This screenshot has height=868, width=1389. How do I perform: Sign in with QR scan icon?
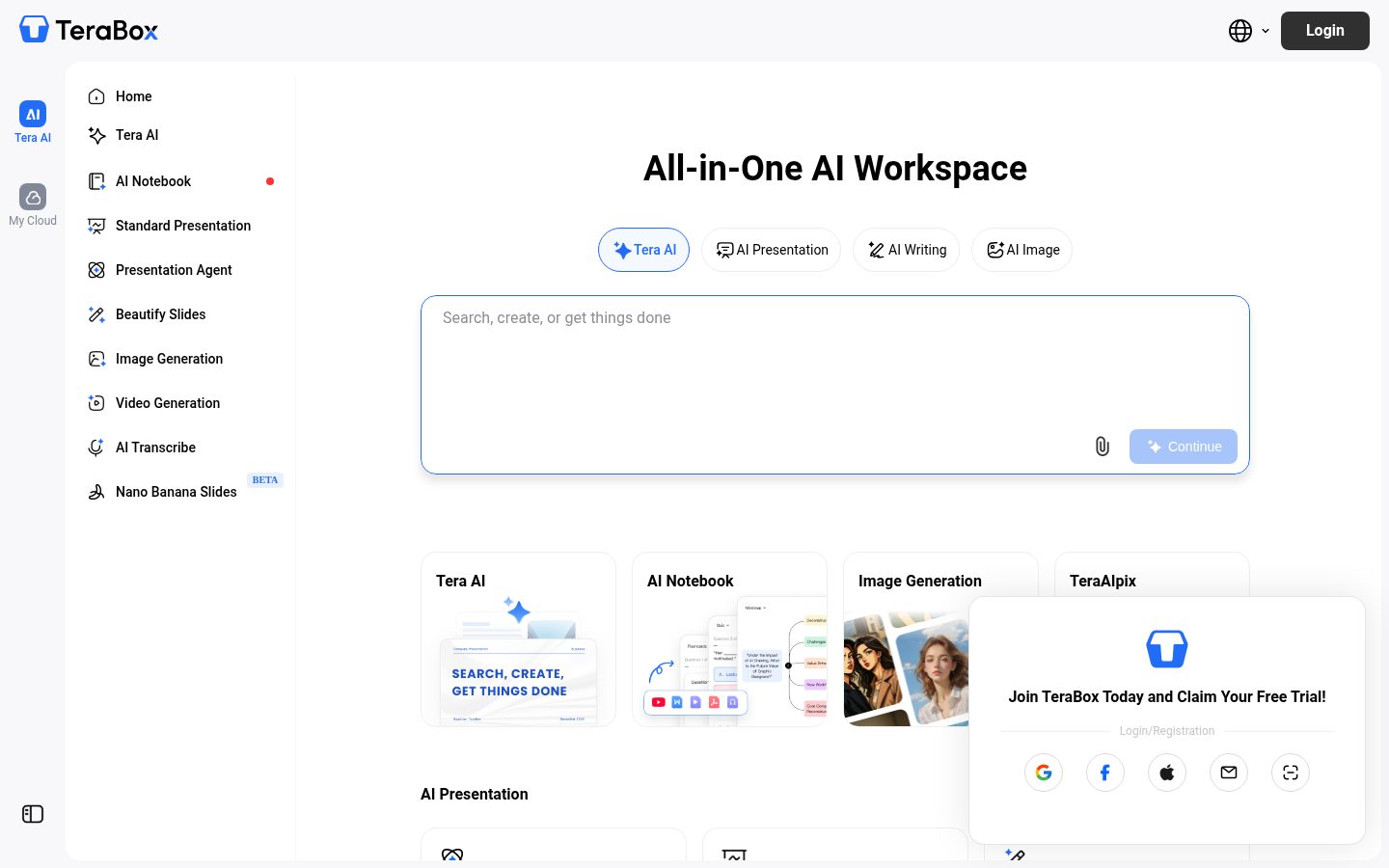point(1291,773)
